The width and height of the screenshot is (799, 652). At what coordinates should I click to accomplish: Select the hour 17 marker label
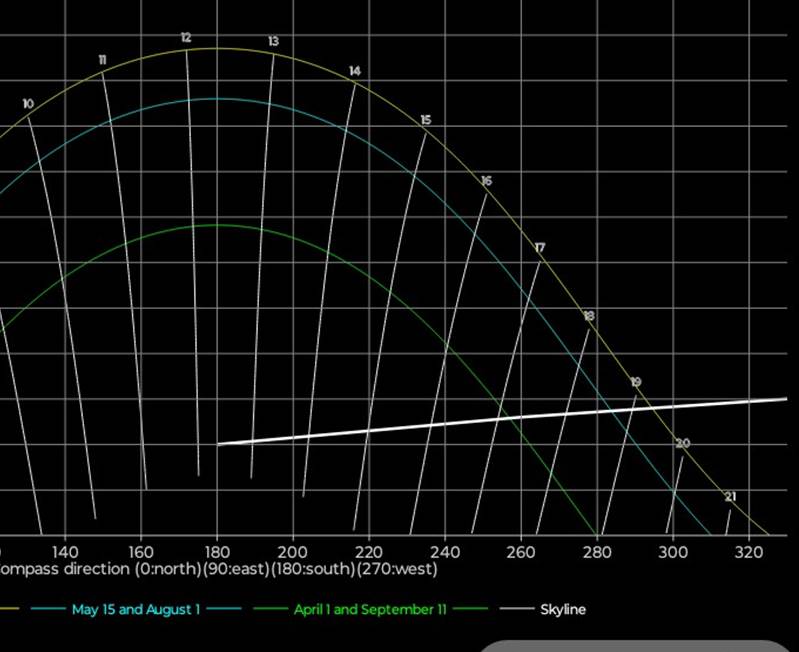(540, 247)
